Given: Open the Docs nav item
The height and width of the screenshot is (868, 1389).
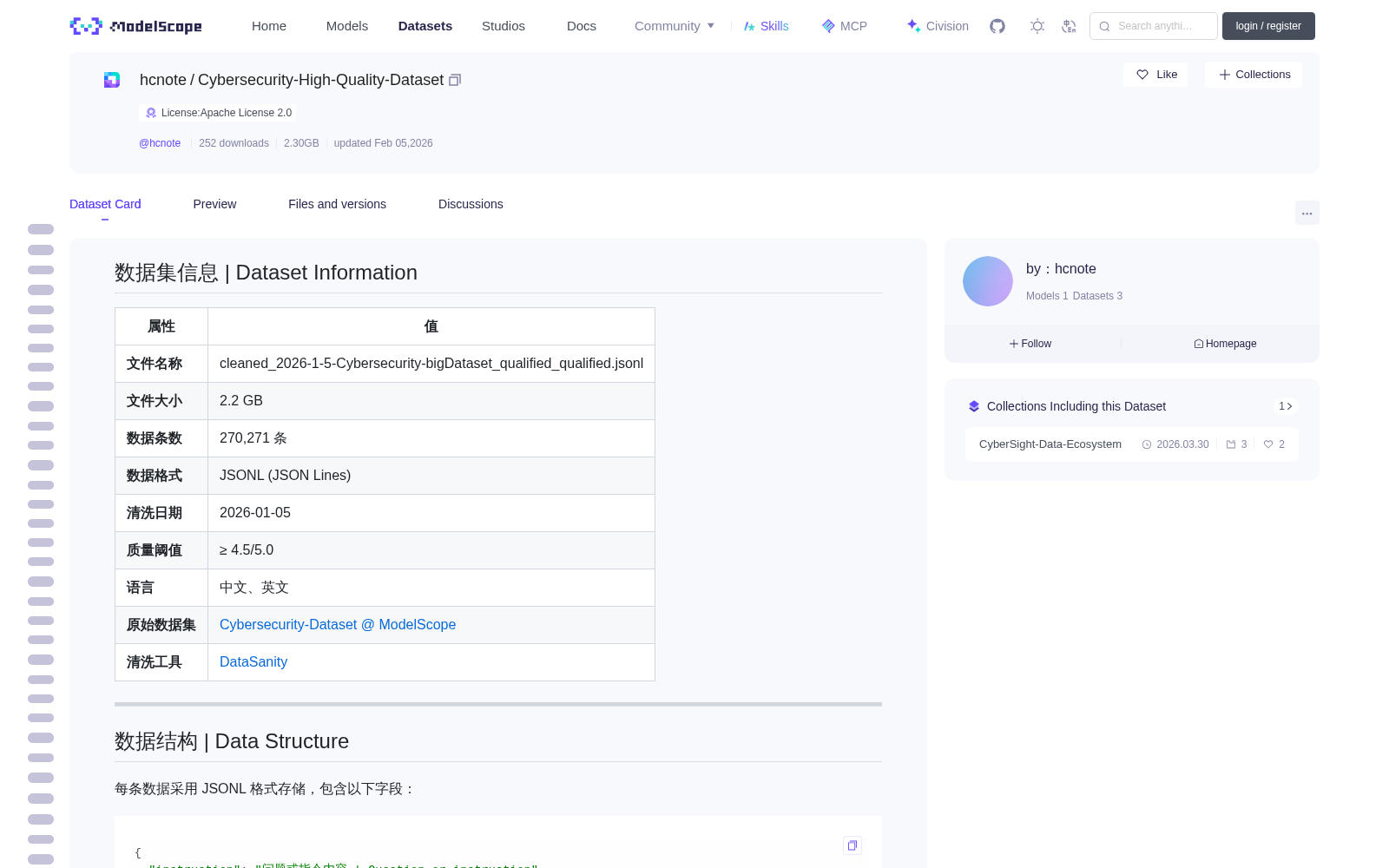Looking at the screenshot, I should [582, 26].
